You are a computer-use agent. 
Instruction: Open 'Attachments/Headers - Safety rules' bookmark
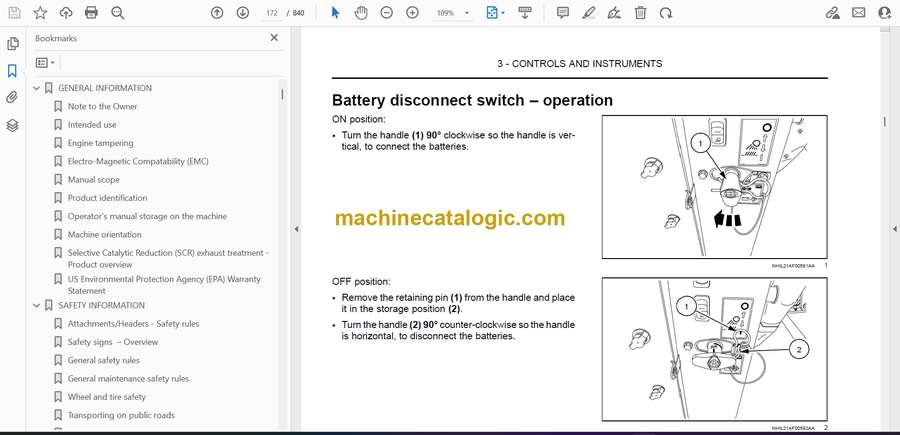coord(134,324)
